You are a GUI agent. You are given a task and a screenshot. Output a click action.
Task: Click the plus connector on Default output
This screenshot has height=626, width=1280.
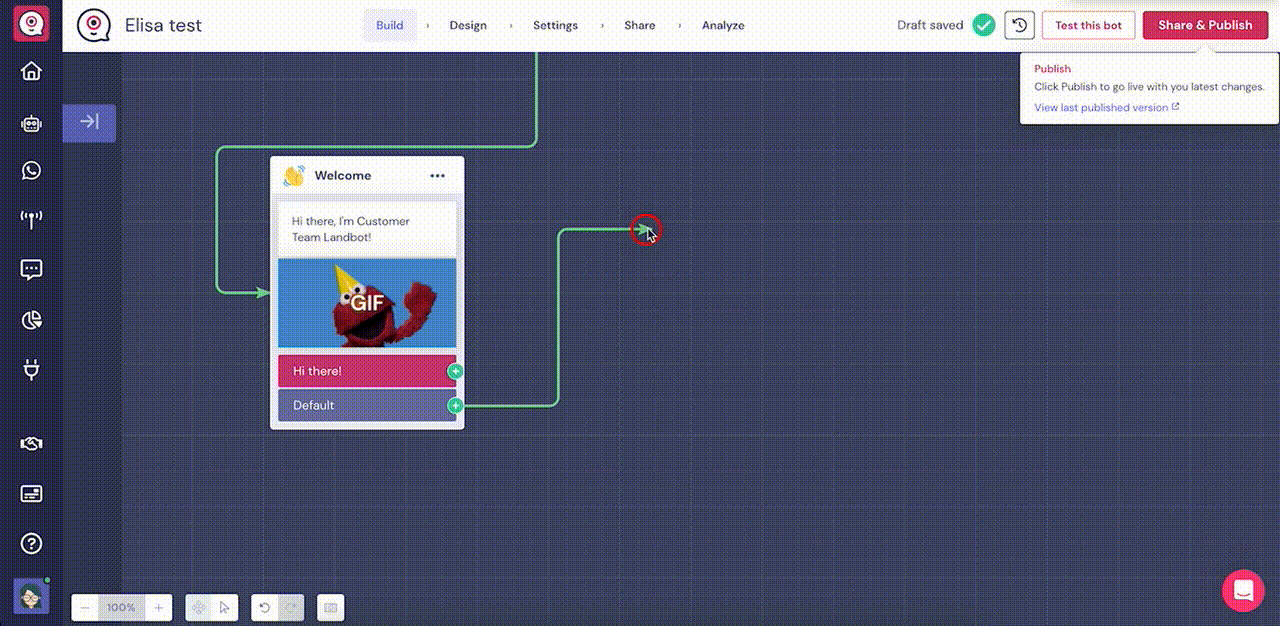(455, 405)
